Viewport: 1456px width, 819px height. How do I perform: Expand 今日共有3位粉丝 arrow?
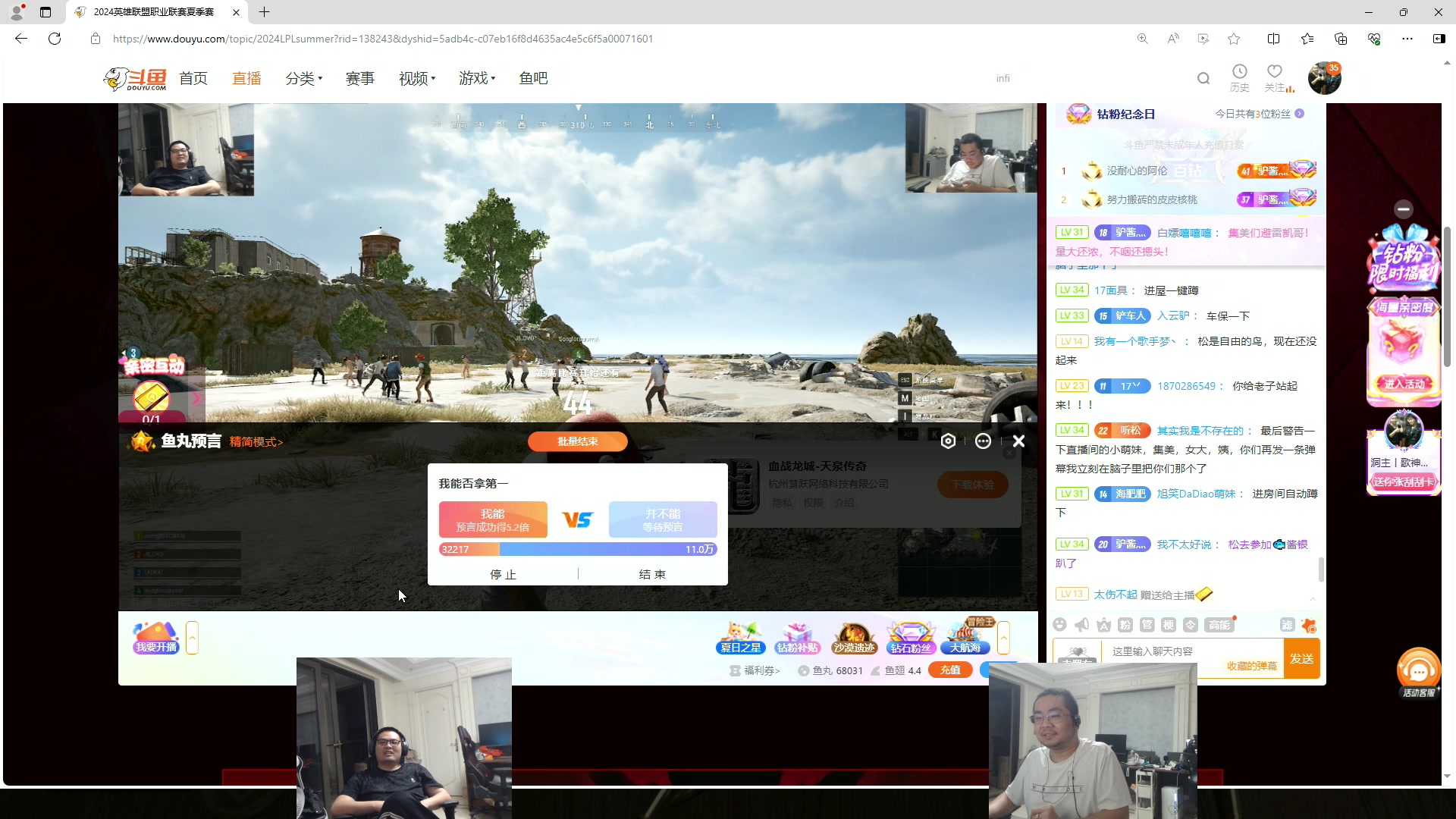point(1299,114)
